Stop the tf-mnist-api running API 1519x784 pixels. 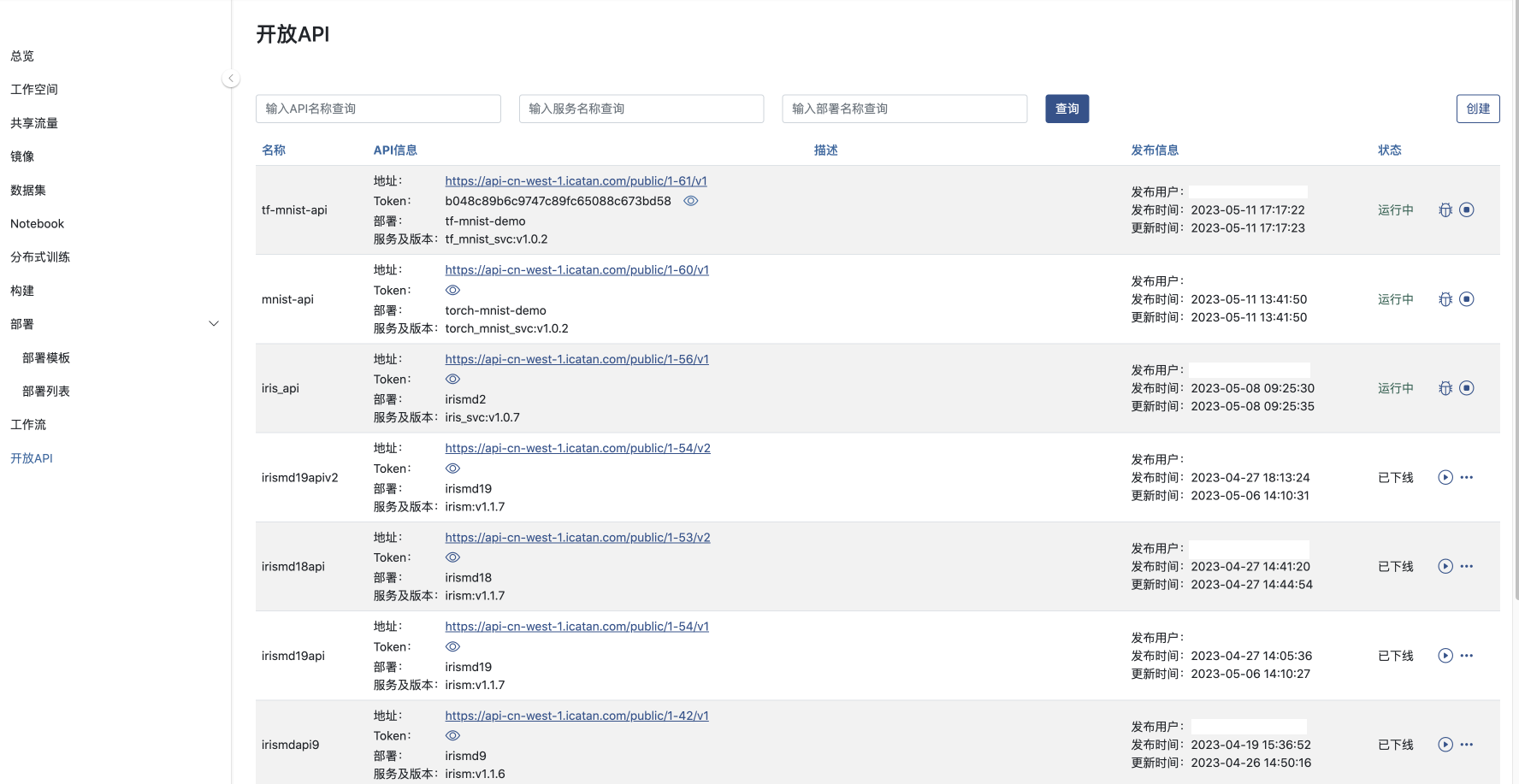(x=1467, y=210)
